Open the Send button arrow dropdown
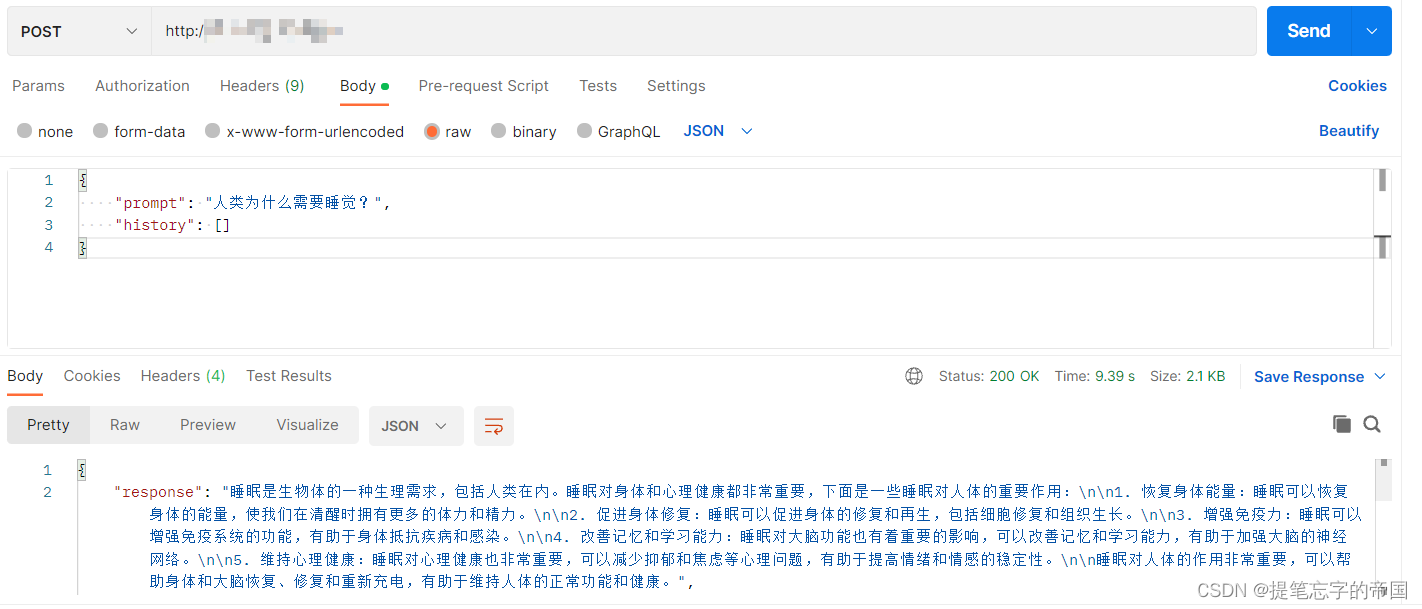The image size is (1422, 609). click(x=1371, y=31)
